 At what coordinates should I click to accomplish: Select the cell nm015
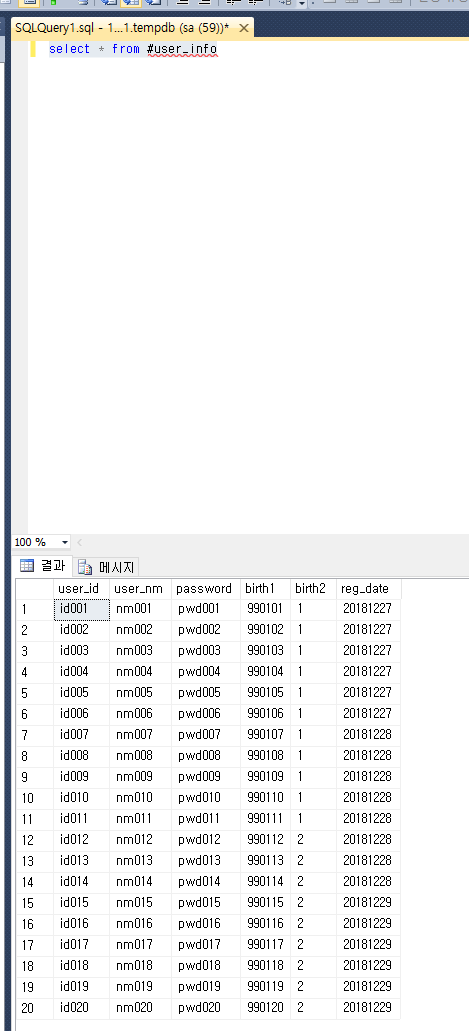(x=141, y=903)
